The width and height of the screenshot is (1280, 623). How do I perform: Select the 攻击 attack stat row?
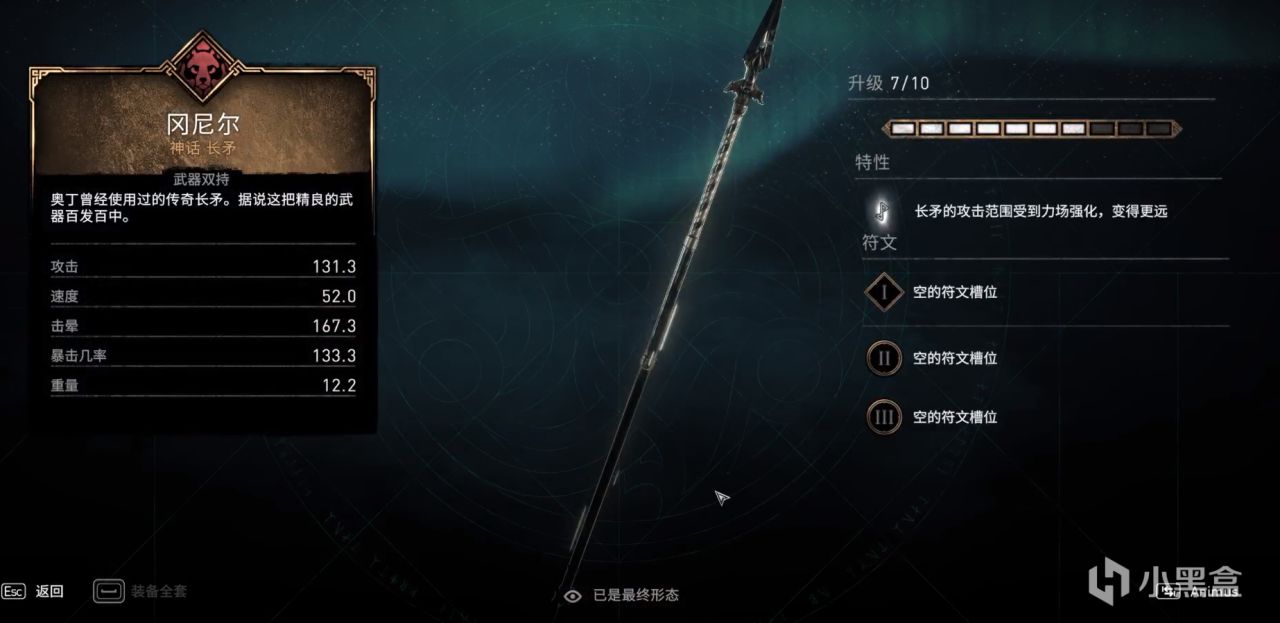(203, 266)
